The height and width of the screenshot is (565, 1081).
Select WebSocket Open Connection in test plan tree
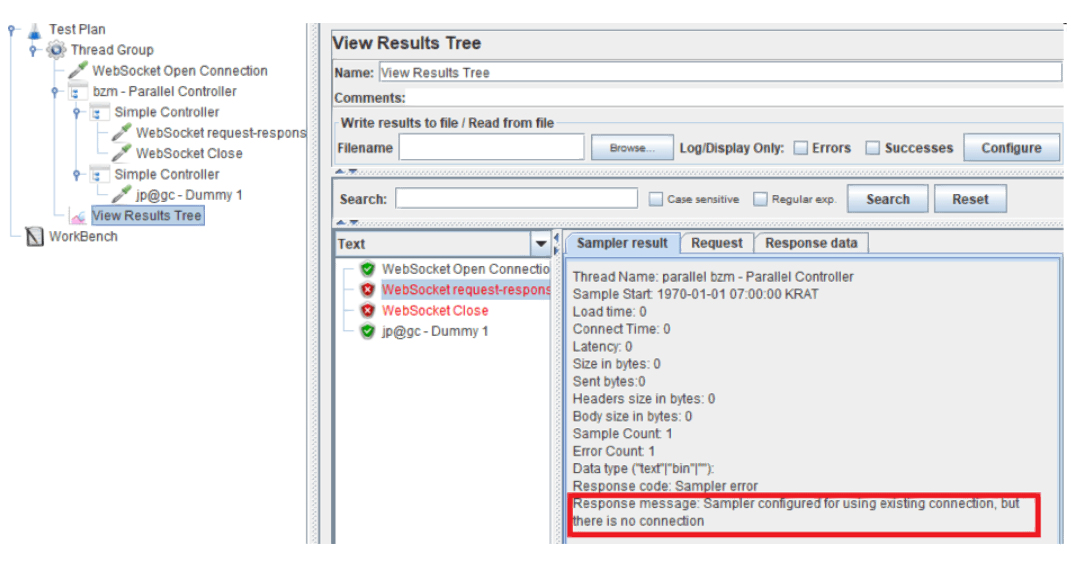pyautogui.click(x=179, y=70)
